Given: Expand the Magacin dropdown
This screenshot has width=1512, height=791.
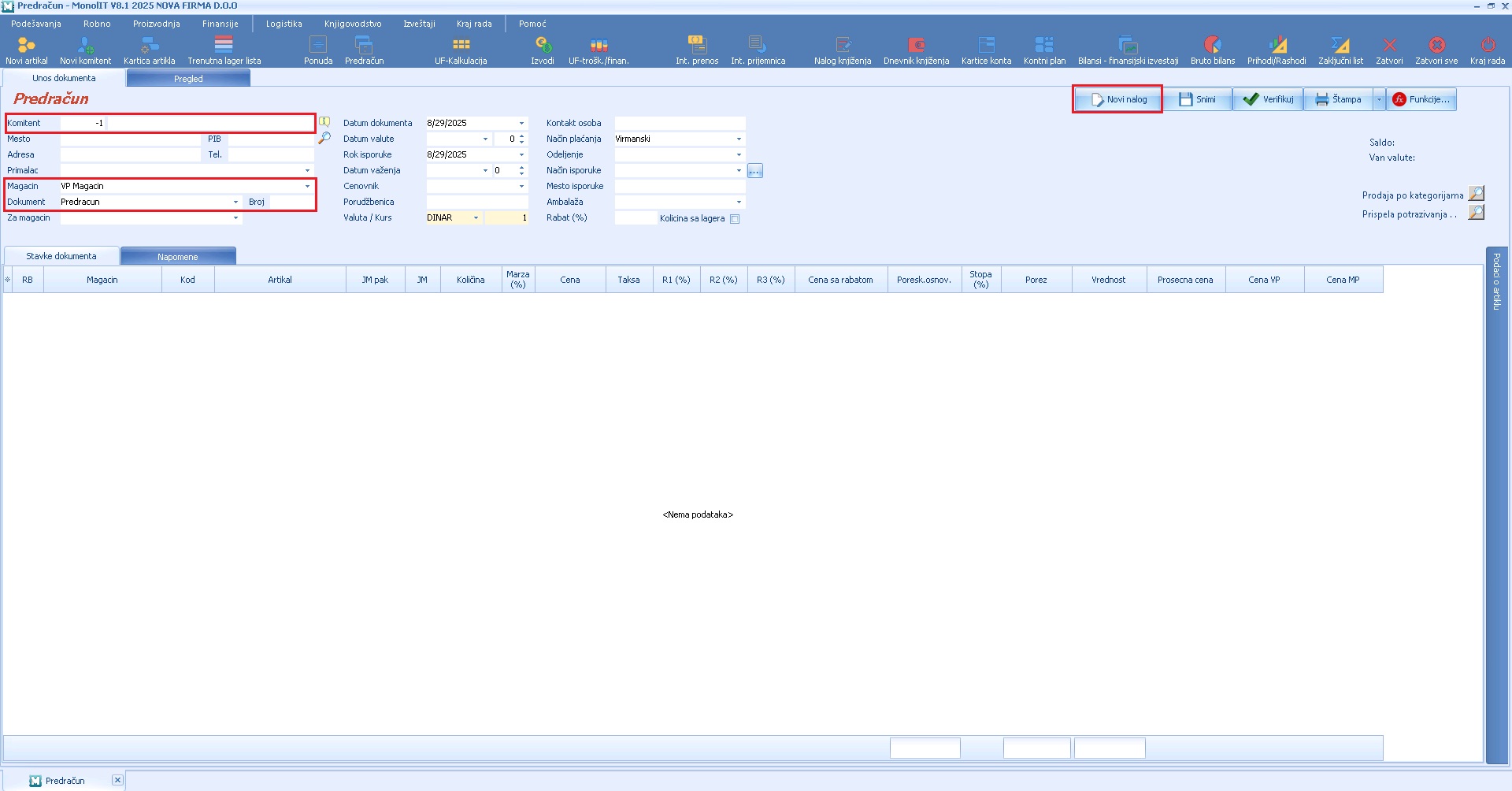Looking at the screenshot, I should [307, 186].
